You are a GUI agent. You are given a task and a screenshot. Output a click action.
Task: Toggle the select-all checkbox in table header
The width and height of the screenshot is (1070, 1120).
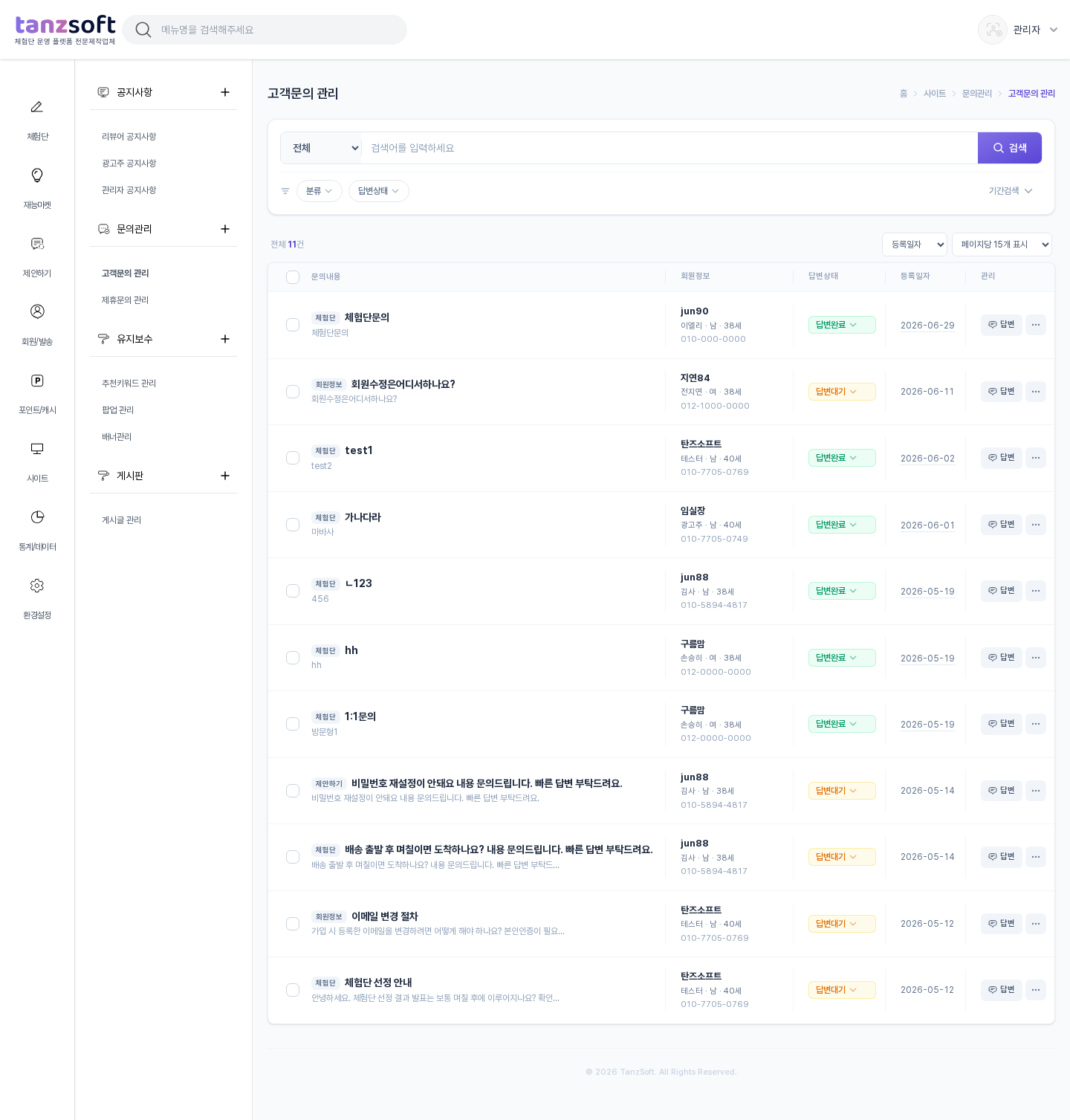pos(293,277)
